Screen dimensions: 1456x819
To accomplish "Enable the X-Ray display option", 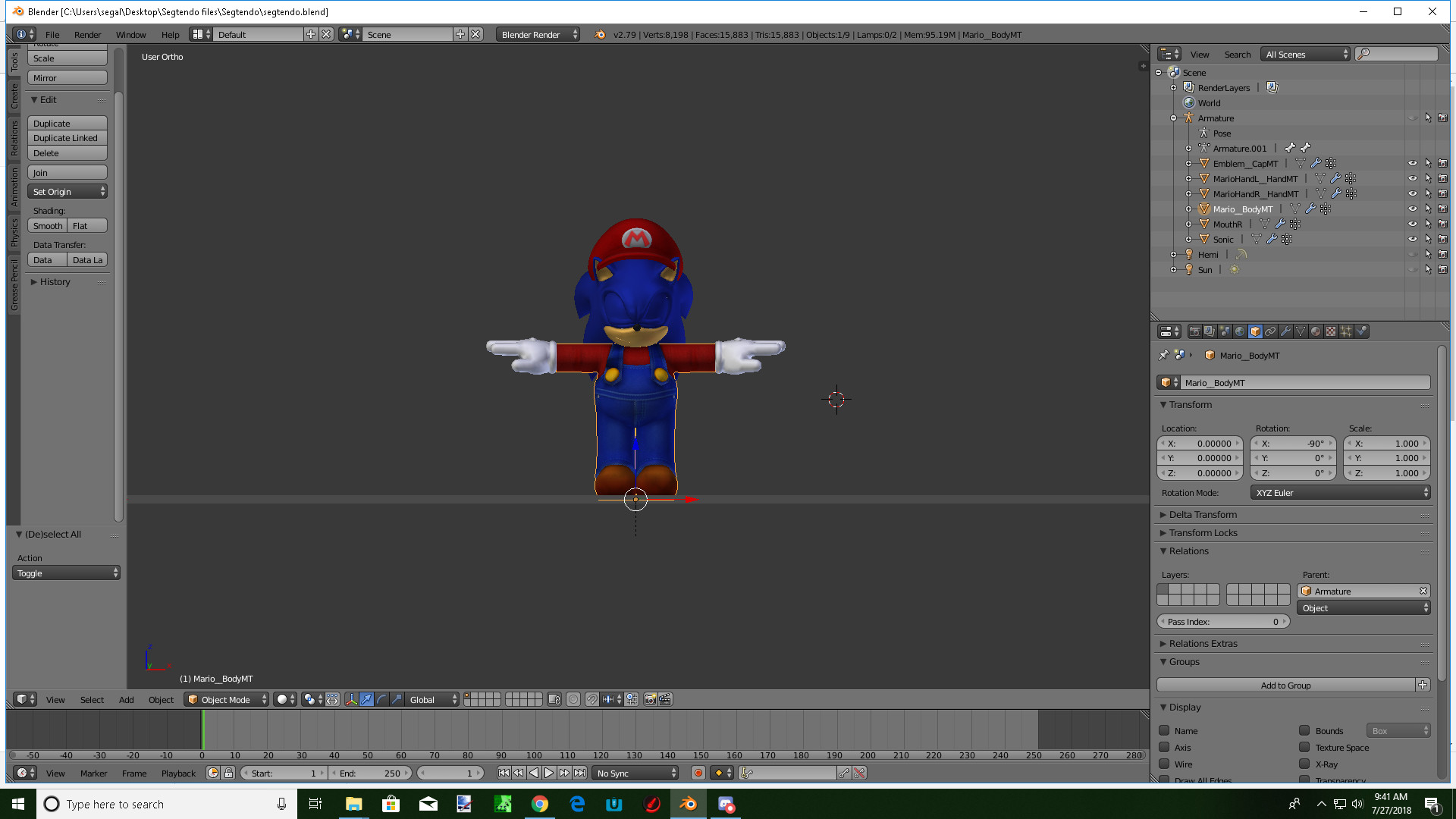I will pyautogui.click(x=1306, y=764).
